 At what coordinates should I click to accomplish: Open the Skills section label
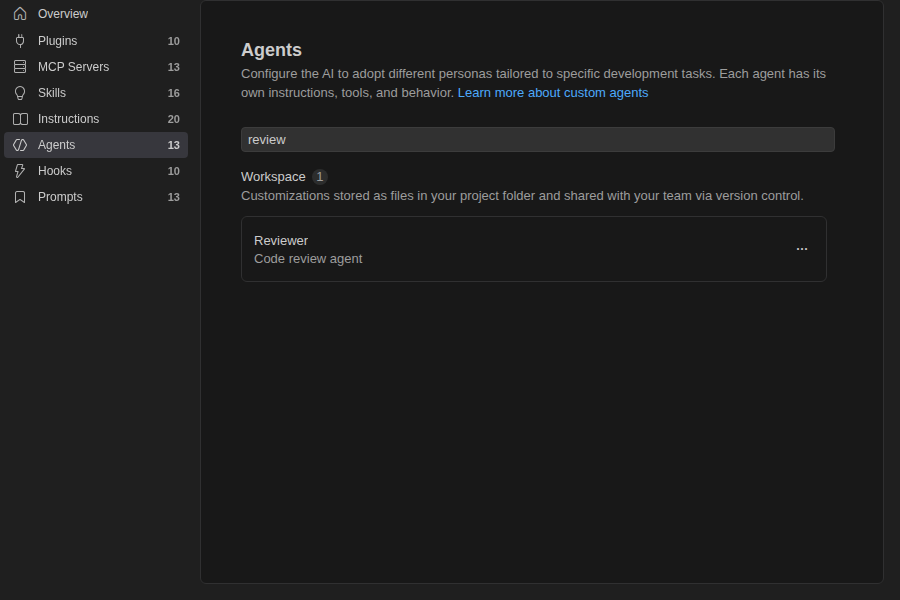tap(52, 93)
